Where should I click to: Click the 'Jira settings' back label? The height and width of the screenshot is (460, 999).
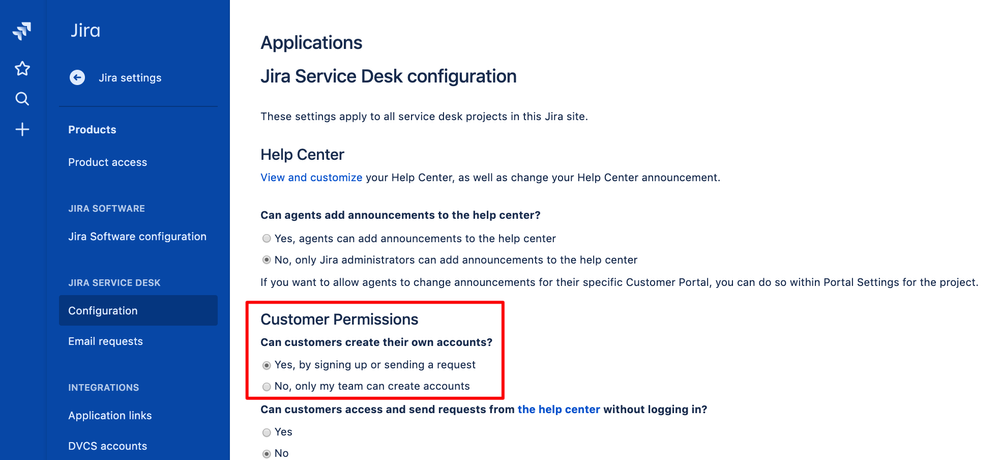130,78
